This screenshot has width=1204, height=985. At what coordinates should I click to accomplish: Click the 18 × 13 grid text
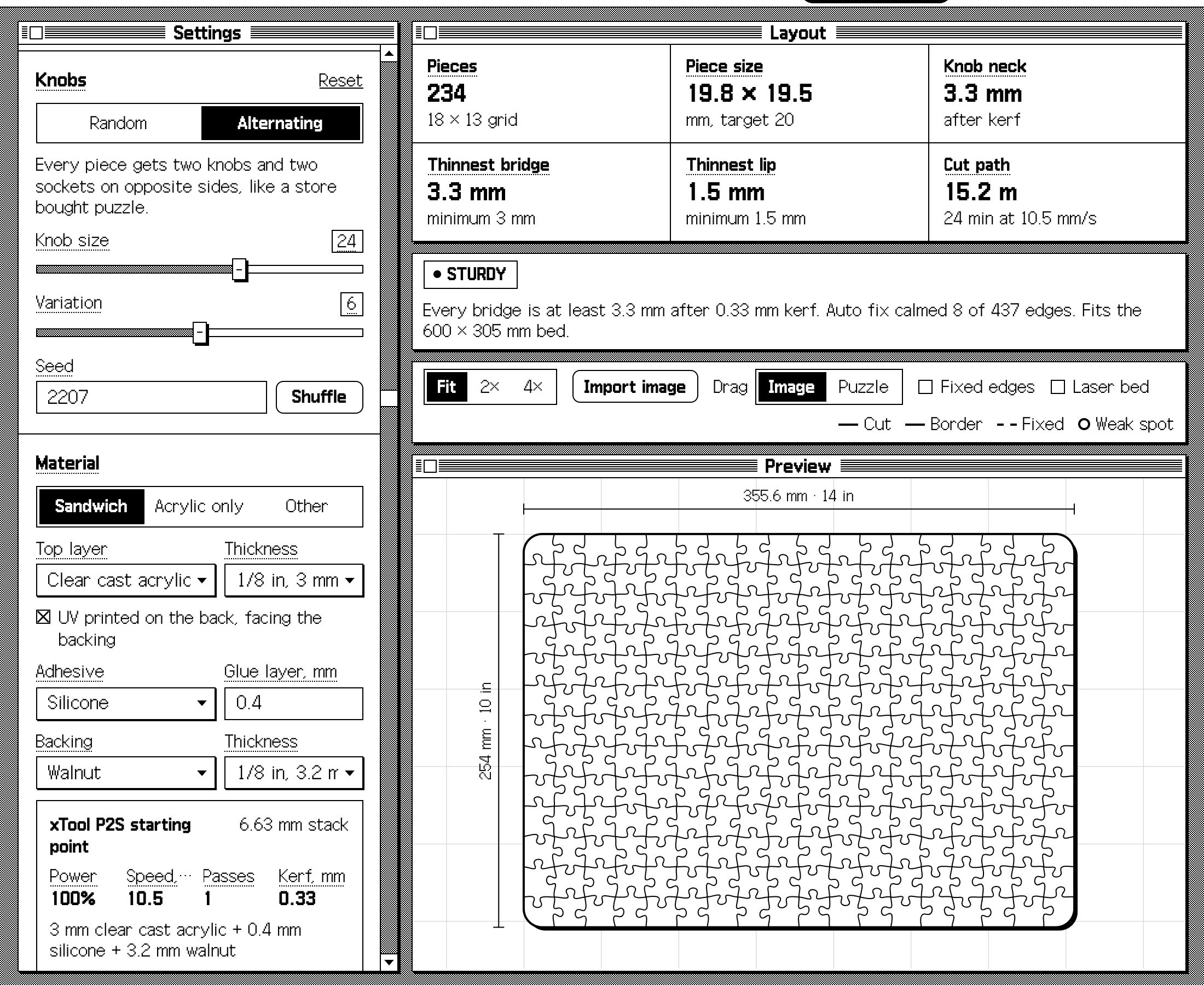[472, 120]
